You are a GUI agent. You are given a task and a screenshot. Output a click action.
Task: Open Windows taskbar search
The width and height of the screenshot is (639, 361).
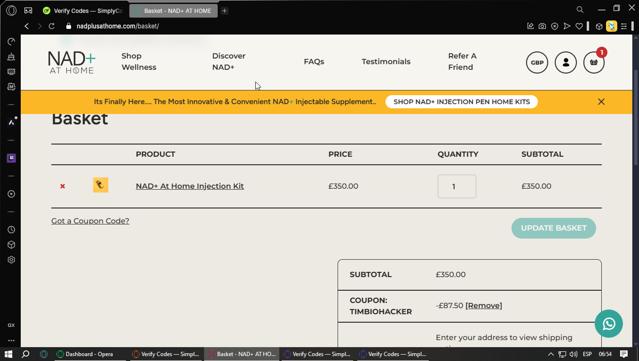coord(26,354)
